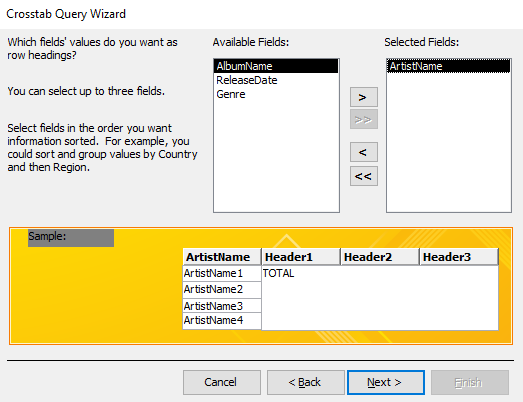Click Header3 column in sample table

pyautogui.click(x=459, y=257)
